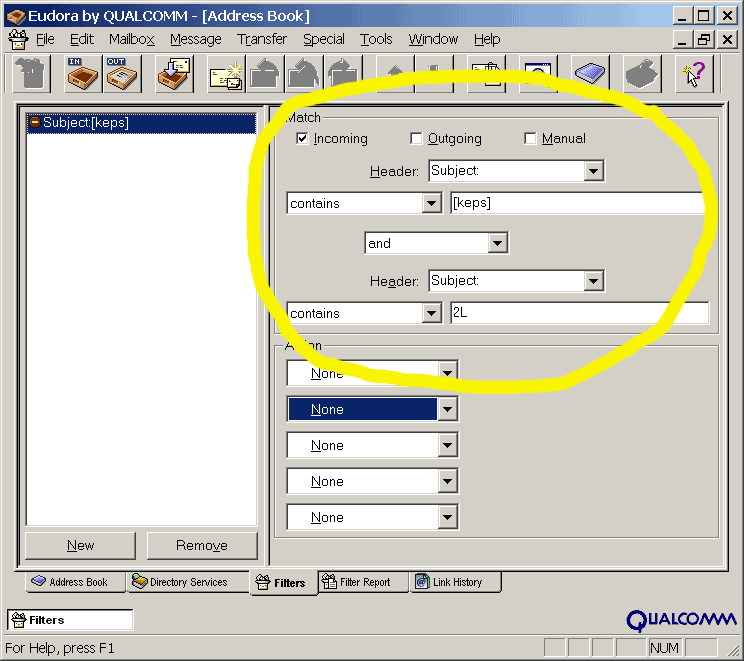This screenshot has height=661, width=744.
Task: Open the File menu
Action: (45, 39)
